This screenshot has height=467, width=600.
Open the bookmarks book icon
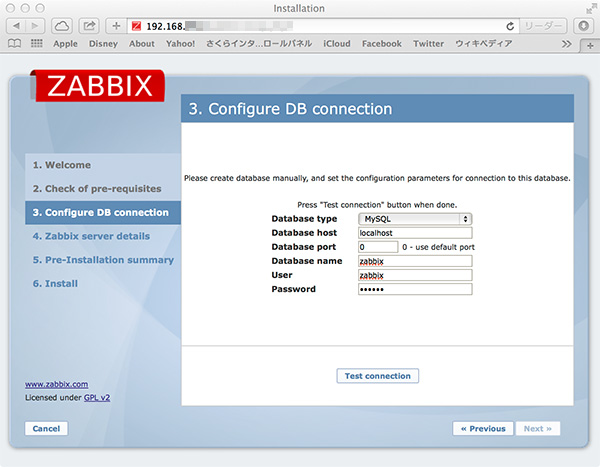(14, 44)
